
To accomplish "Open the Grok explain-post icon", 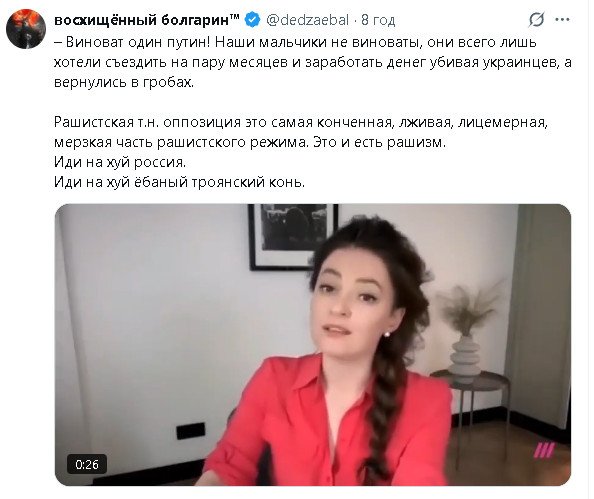I will point(536,19).
